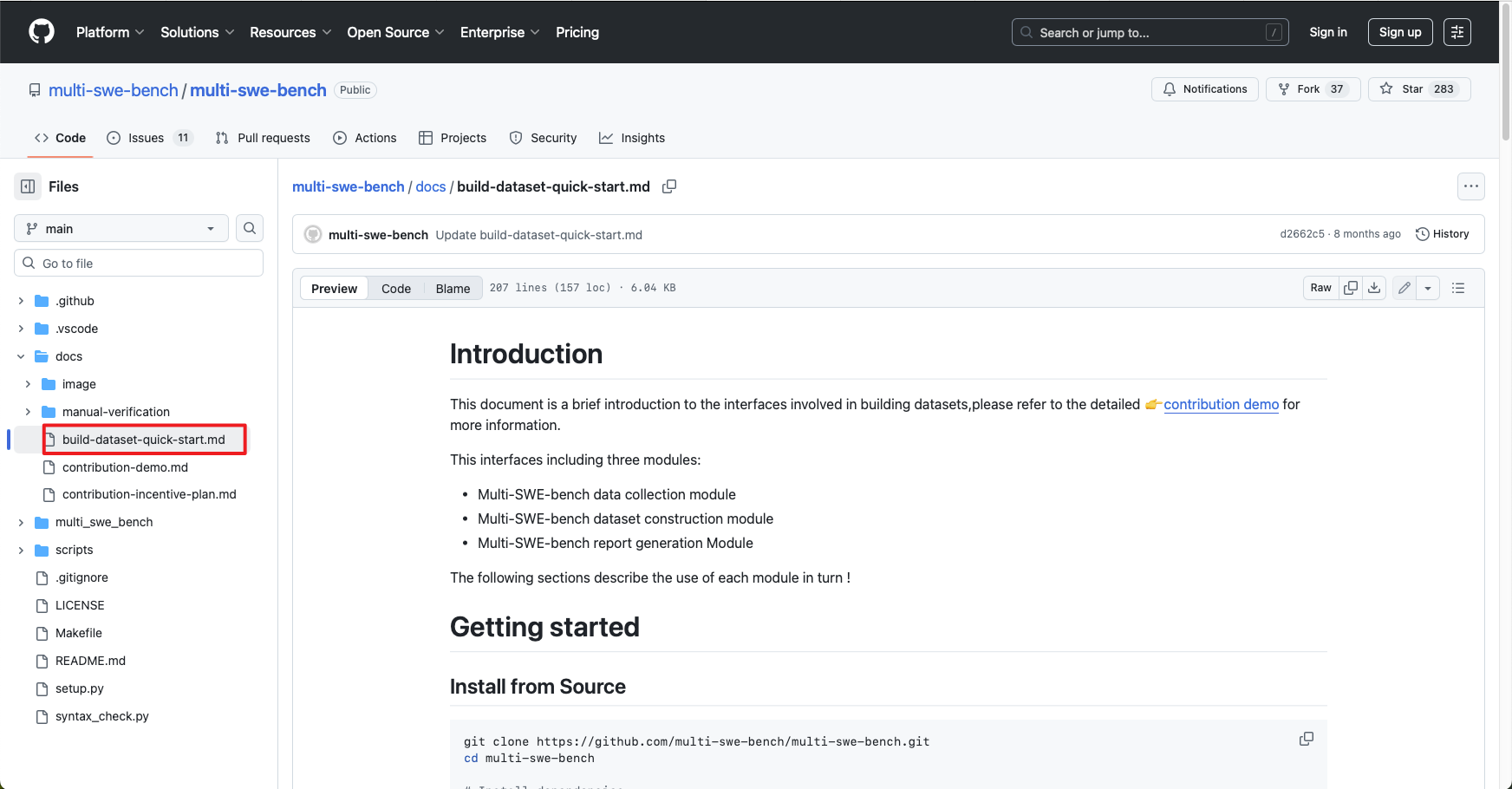Open the contribution demo link
The height and width of the screenshot is (789, 1512).
[1221, 404]
